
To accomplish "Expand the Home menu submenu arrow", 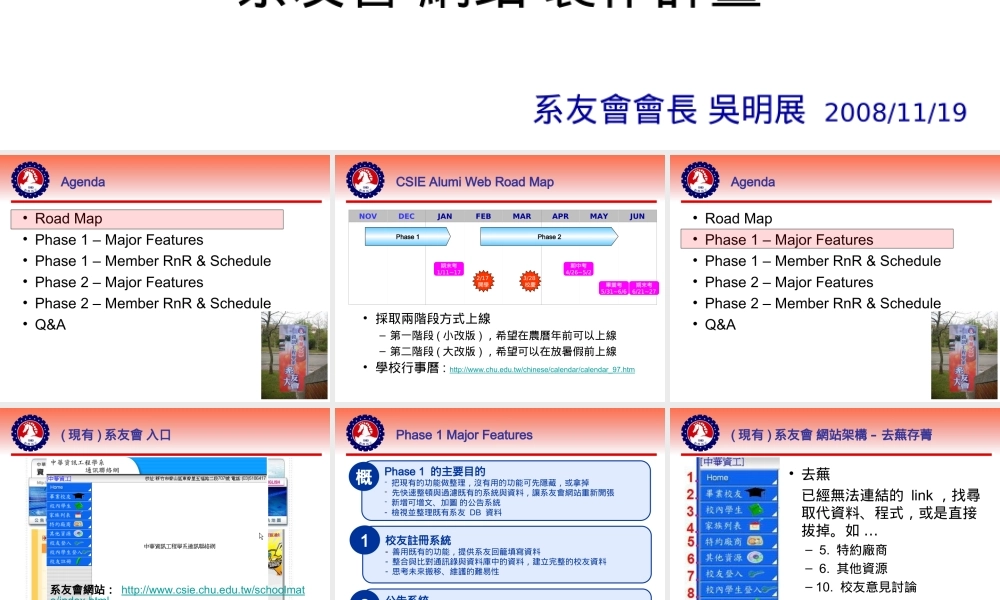I will [x=775, y=483].
